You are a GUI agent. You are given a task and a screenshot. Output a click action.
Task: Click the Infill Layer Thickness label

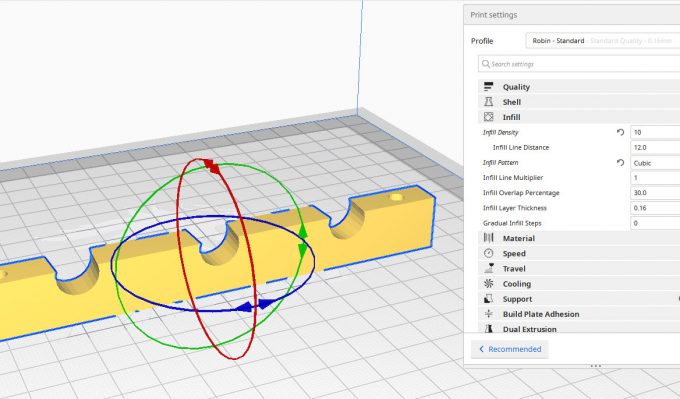coord(515,208)
